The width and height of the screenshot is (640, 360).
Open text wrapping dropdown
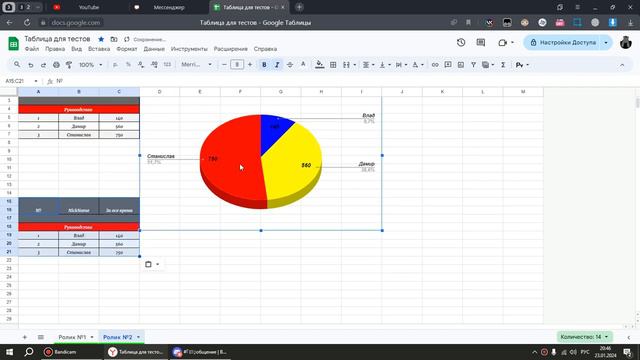401,65
